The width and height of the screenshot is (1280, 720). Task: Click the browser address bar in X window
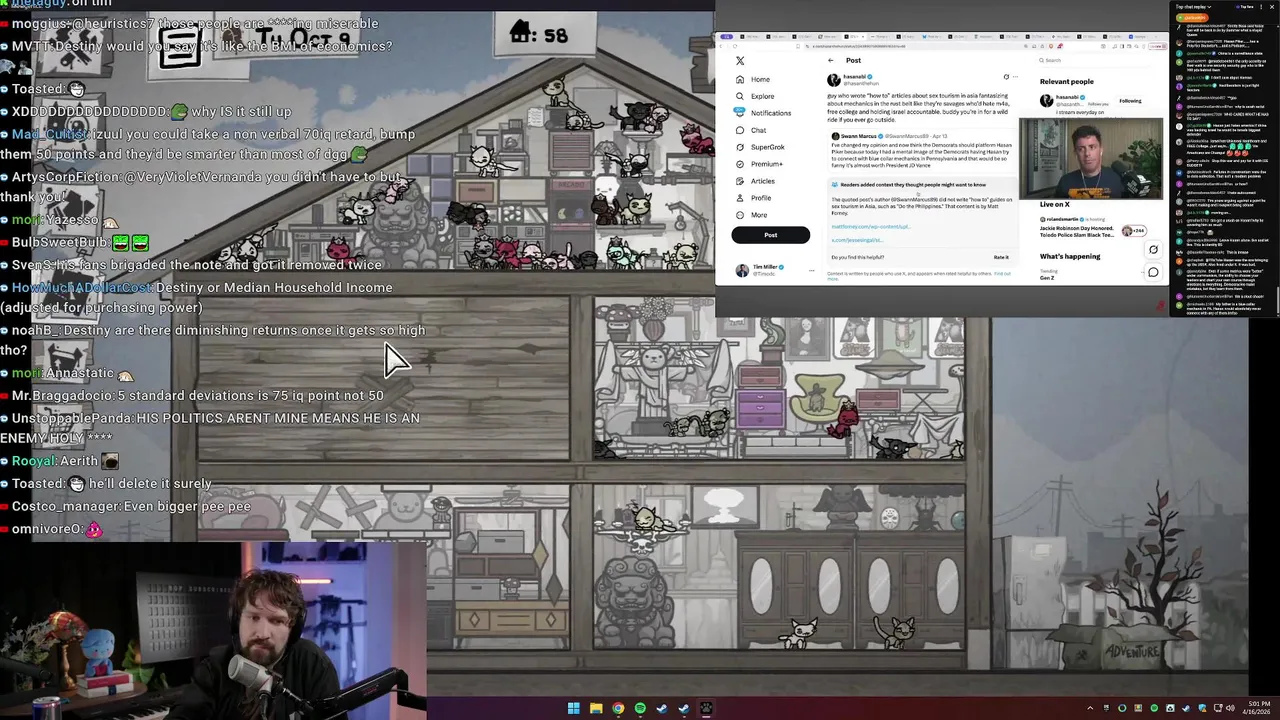(x=915, y=46)
